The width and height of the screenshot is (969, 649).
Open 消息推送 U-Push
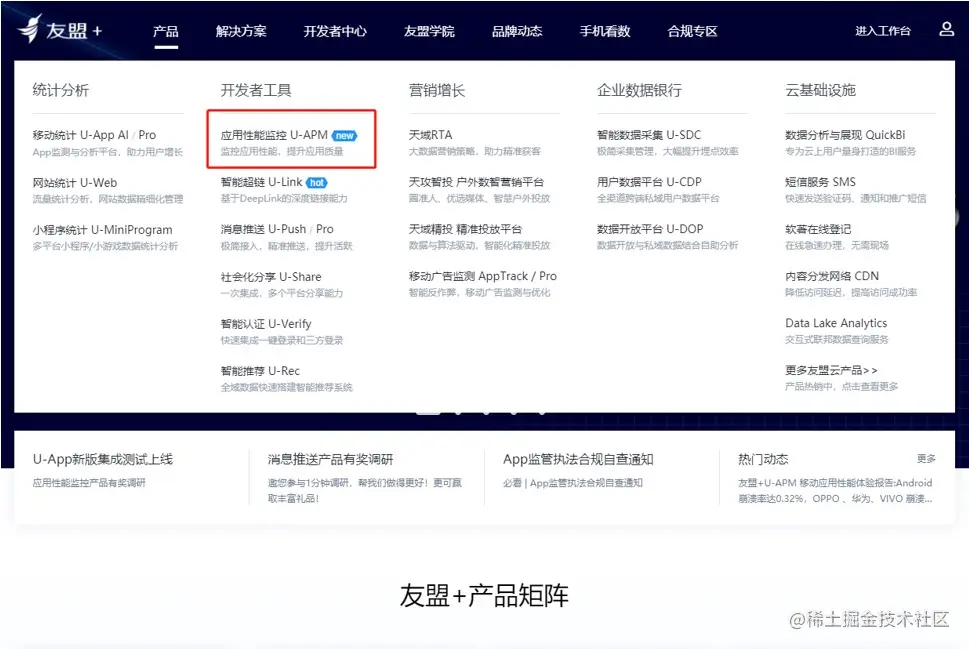coord(263,229)
